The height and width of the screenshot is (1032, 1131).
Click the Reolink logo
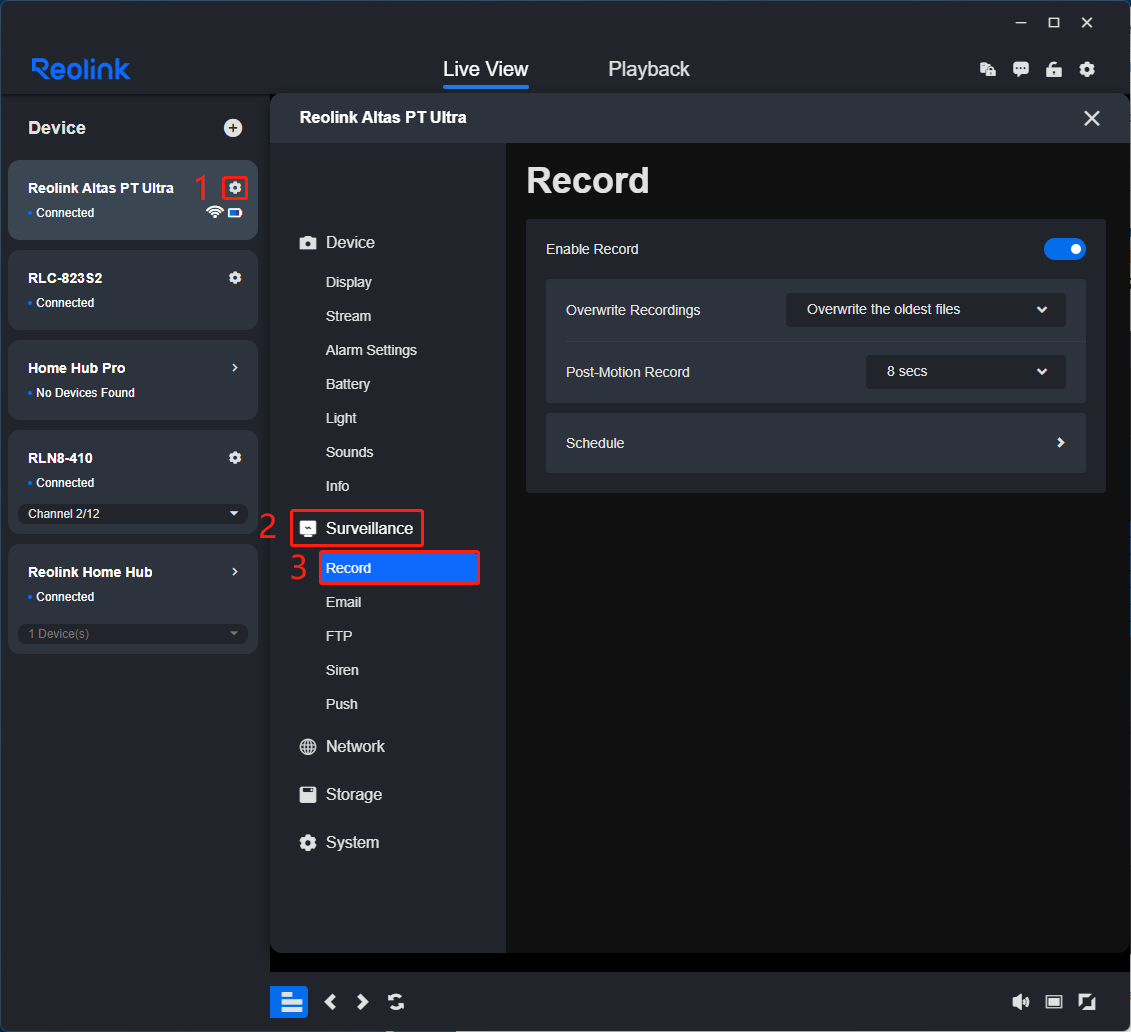click(x=81, y=69)
